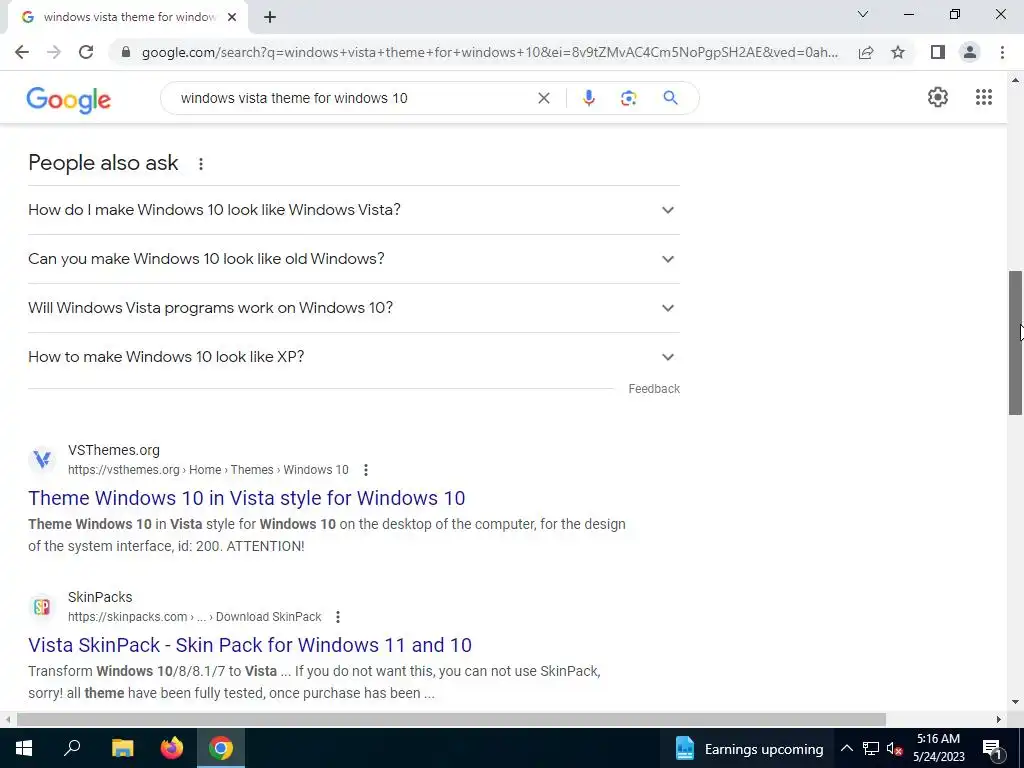This screenshot has width=1024, height=768.
Task: Click the VSThemes.org site favicon
Action: click(42, 460)
